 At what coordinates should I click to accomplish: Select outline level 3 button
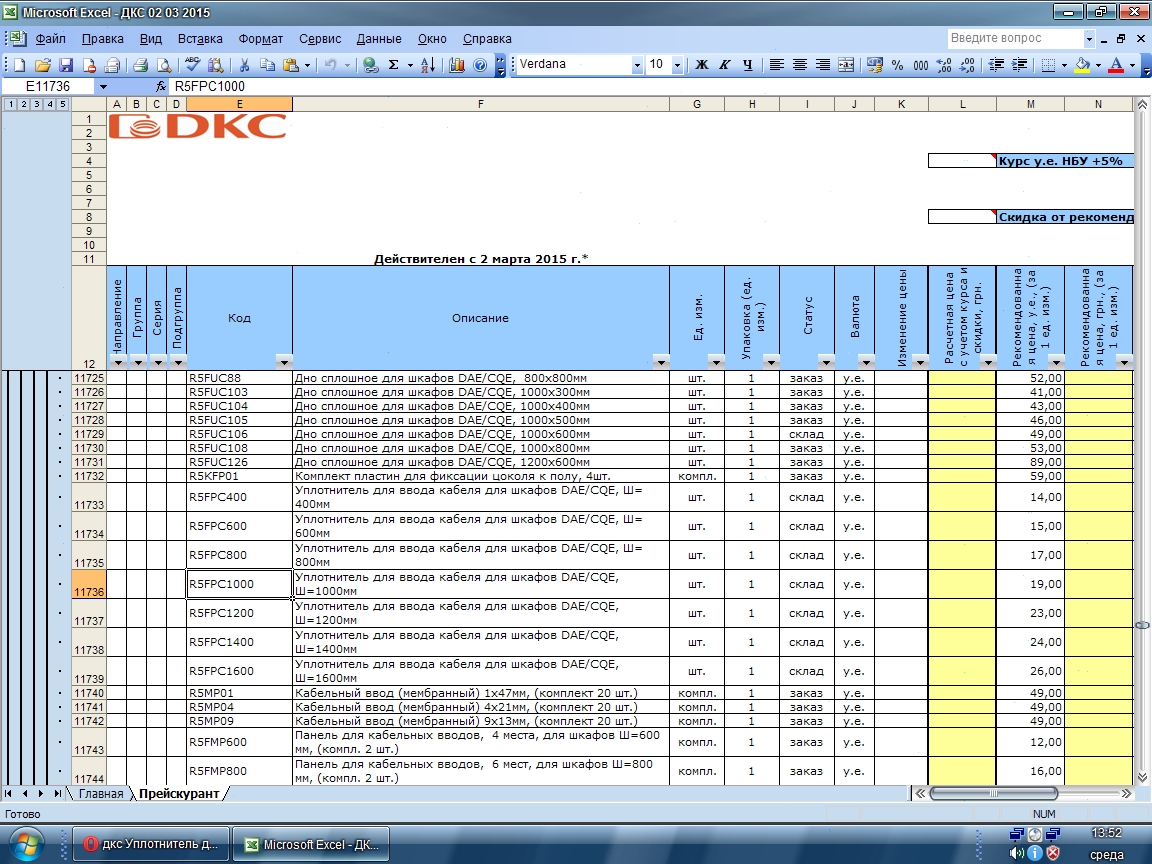[37, 104]
